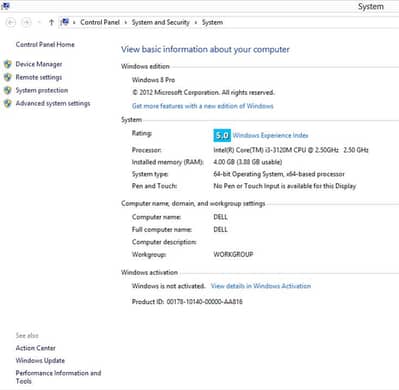Click Get more features with new edition link
This screenshot has width=399, height=390.
click(203, 106)
